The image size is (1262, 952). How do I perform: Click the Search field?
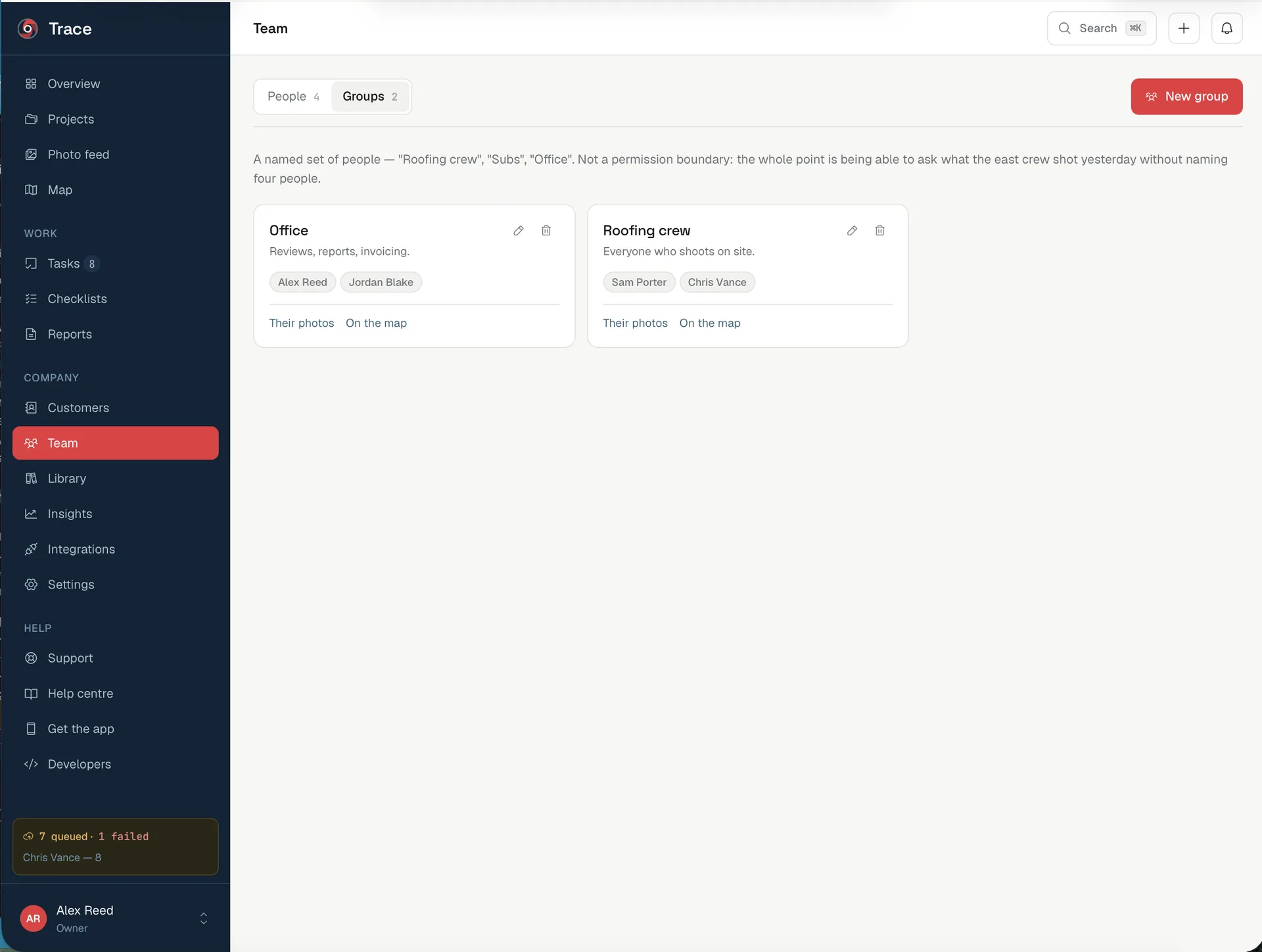click(1102, 28)
